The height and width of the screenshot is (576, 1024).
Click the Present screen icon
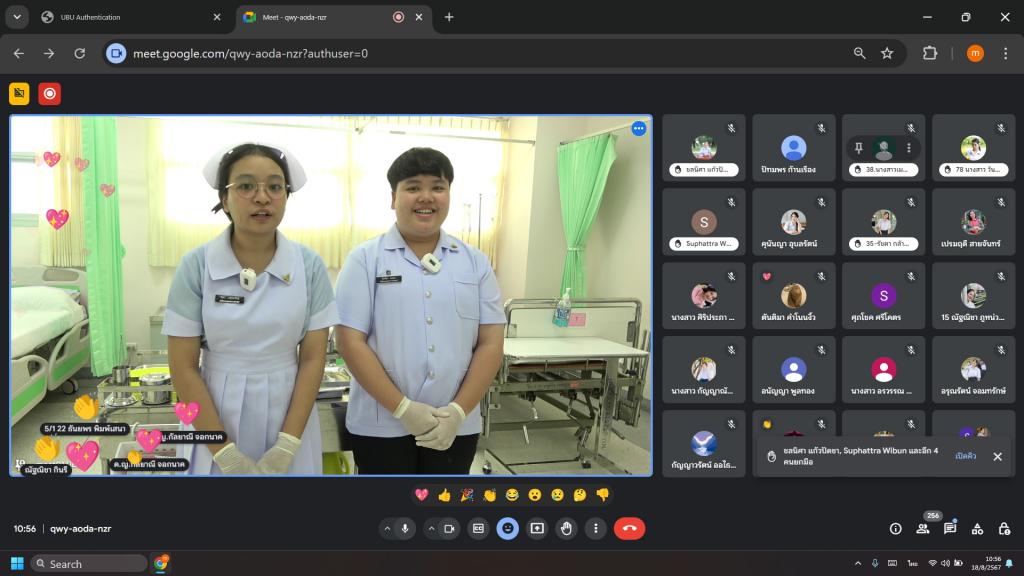pyautogui.click(x=537, y=528)
